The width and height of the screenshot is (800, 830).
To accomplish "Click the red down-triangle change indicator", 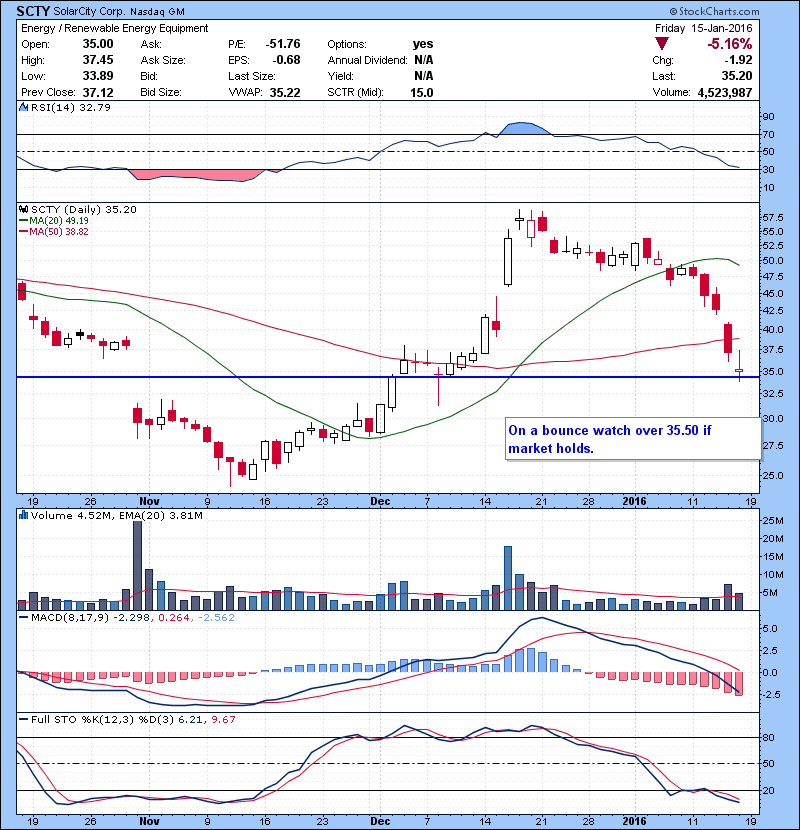I will point(662,44).
